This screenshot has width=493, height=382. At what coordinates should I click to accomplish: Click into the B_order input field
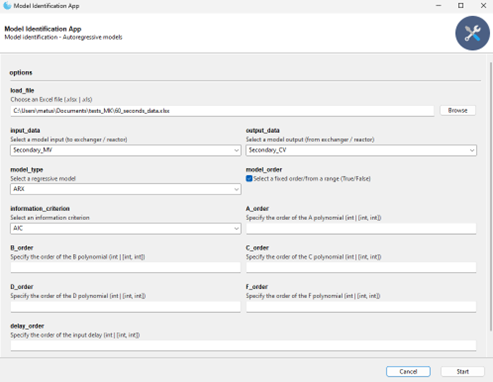pyautogui.click(x=125, y=267)
